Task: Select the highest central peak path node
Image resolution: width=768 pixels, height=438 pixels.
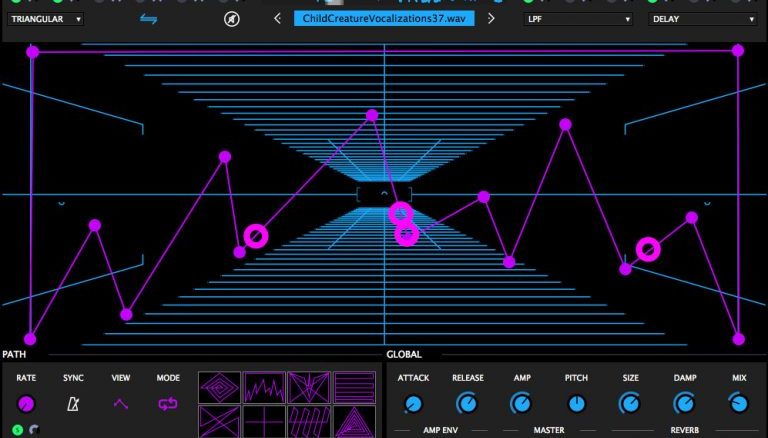Action: click(372, 116)
